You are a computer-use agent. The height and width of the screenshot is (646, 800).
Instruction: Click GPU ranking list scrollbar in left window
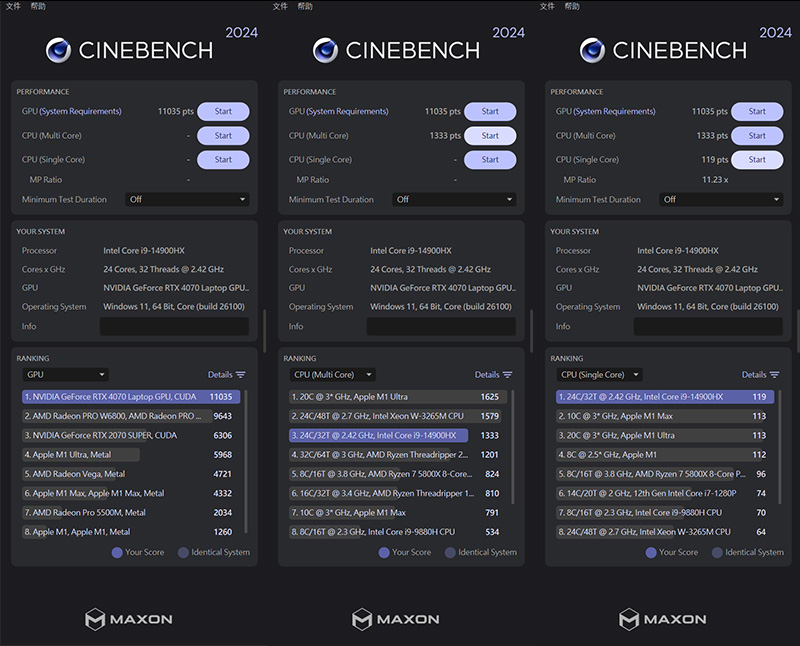(246, 461)
